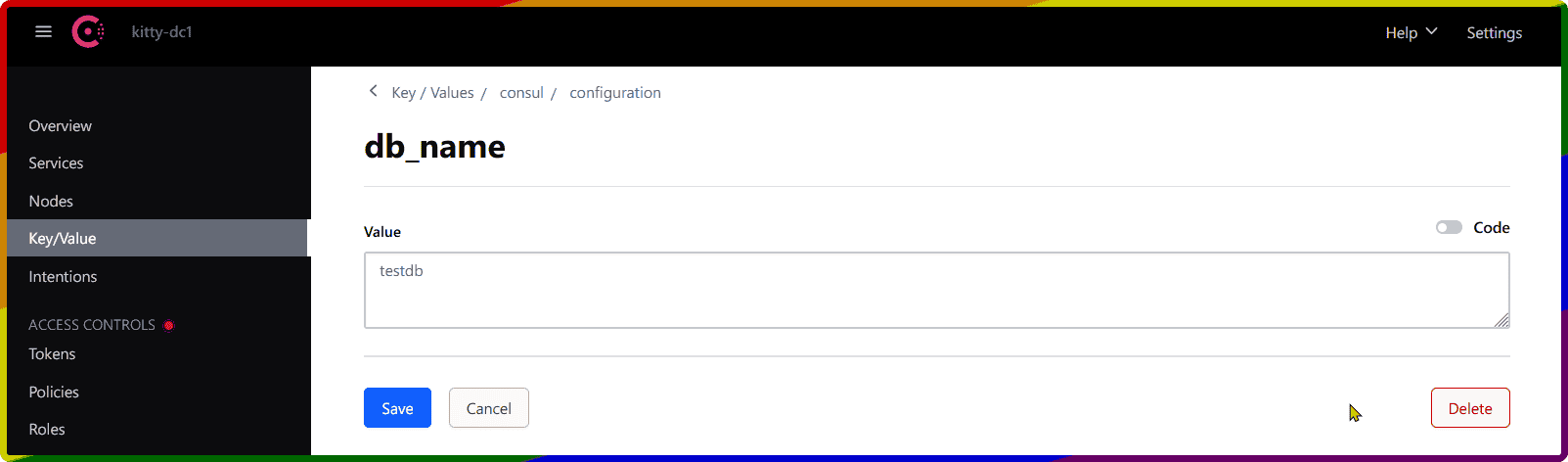Click the Save button

[x=397, y=408]
